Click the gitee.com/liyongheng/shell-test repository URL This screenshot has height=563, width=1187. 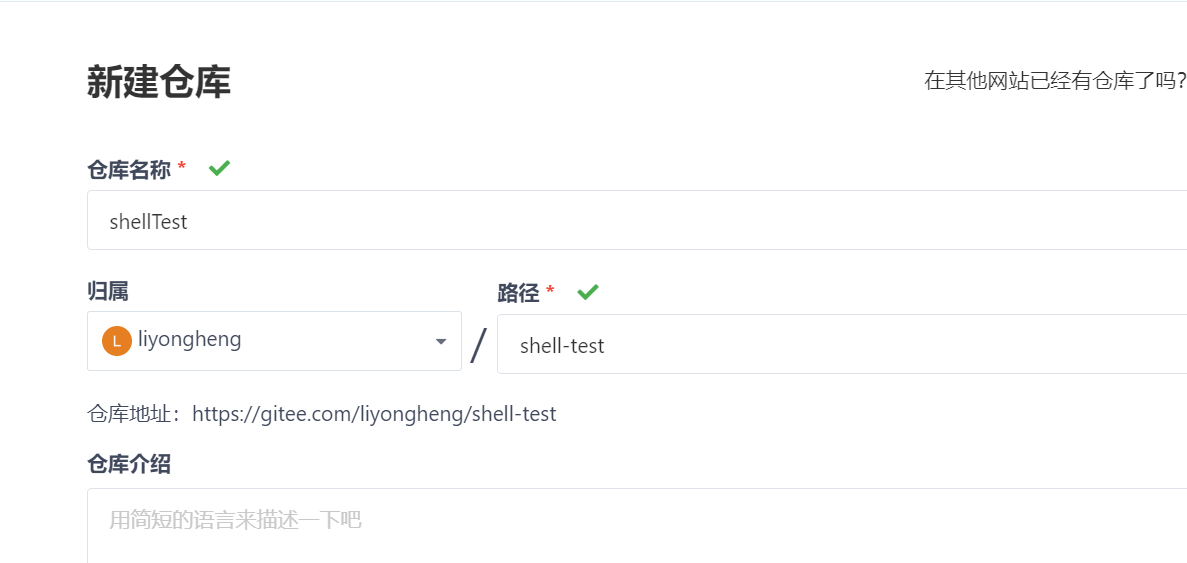(x=374, y=414)
